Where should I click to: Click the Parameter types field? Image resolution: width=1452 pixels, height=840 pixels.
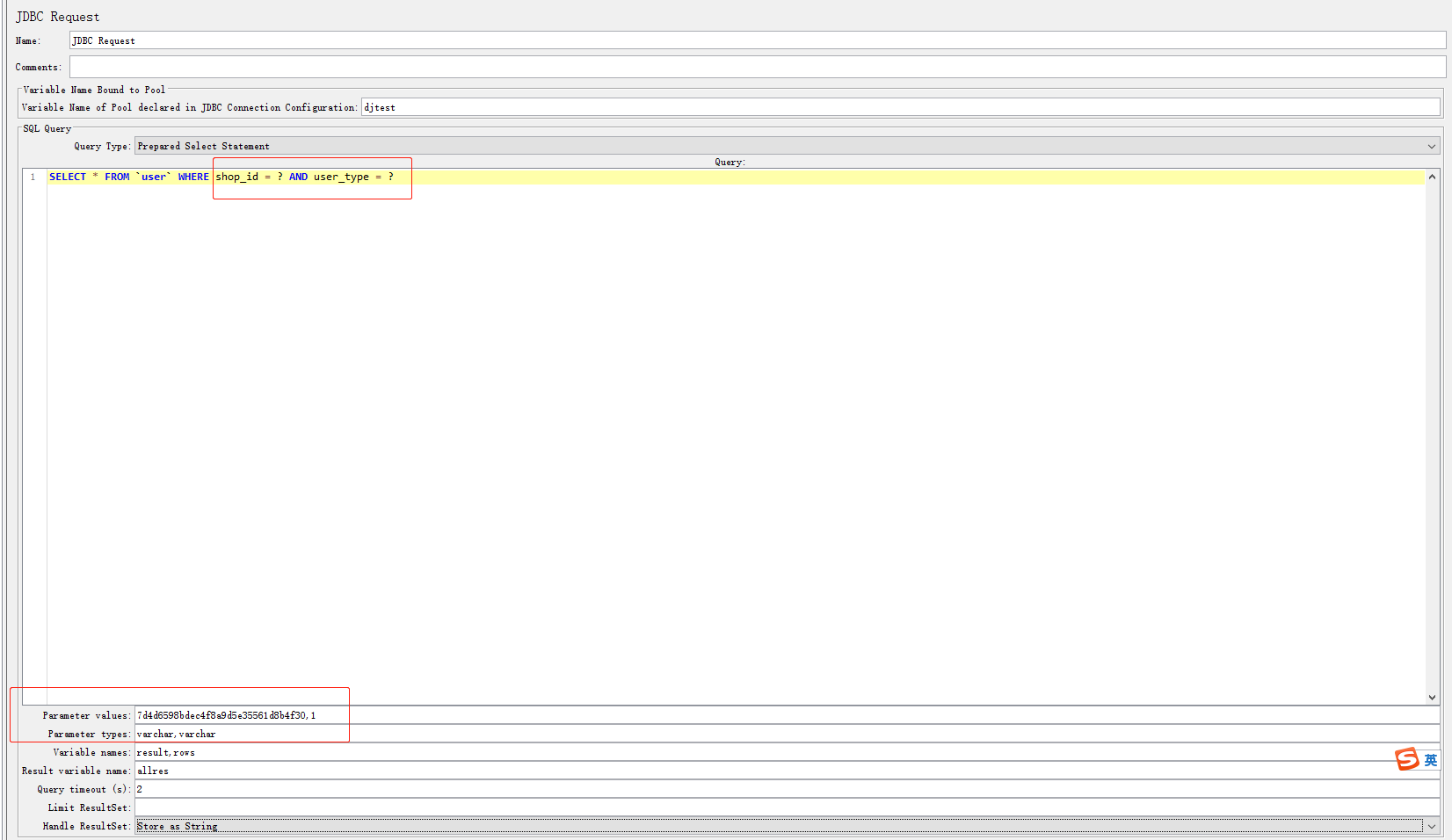[x=787, y=734]
